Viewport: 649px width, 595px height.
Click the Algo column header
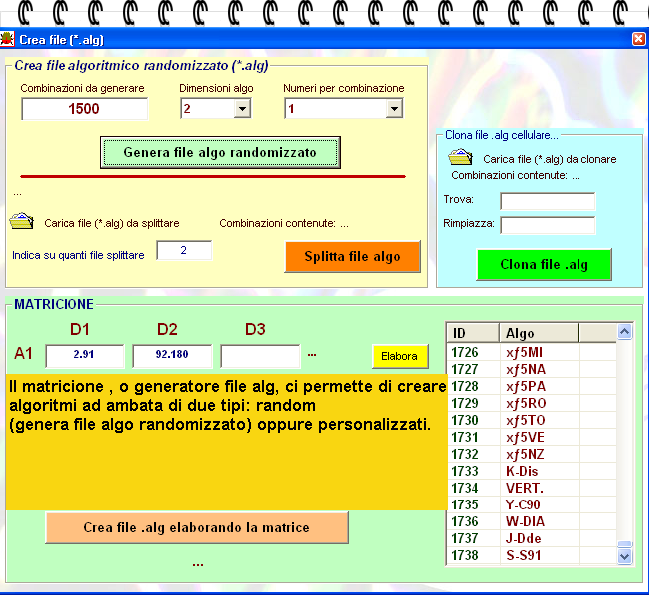tap(538, 333)
